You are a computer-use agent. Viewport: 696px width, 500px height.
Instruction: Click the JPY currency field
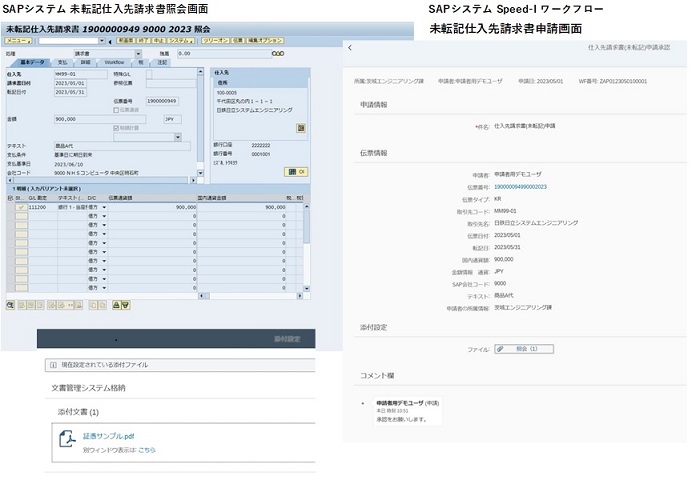point(172,119)
